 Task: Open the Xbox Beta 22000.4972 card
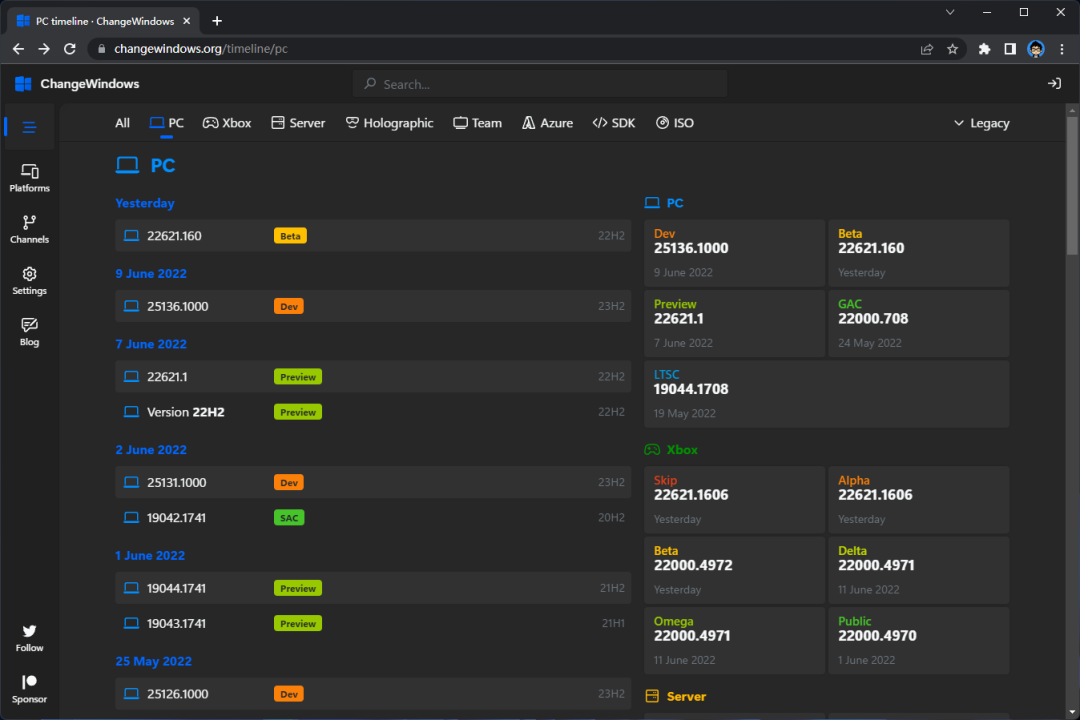pos(734,570)
